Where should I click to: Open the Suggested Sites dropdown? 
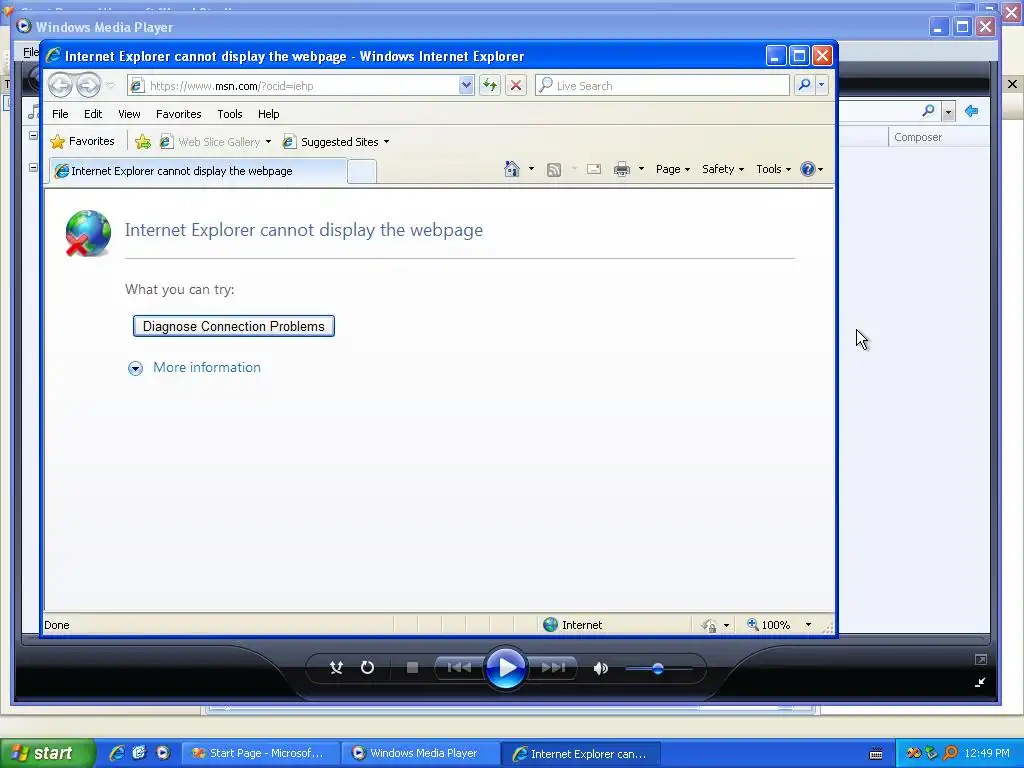[386, 142]
